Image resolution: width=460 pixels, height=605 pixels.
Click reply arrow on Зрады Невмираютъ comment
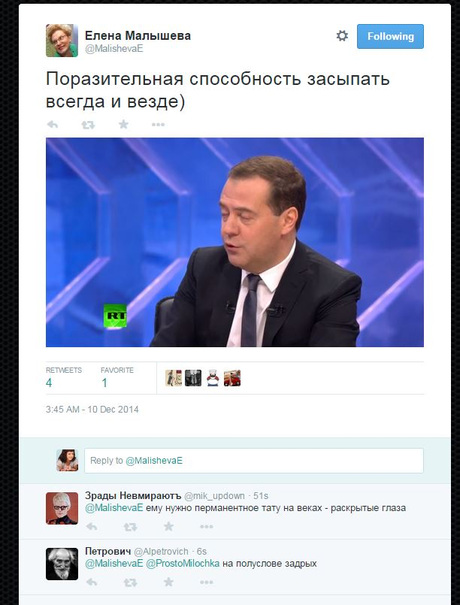pos(91,527)
